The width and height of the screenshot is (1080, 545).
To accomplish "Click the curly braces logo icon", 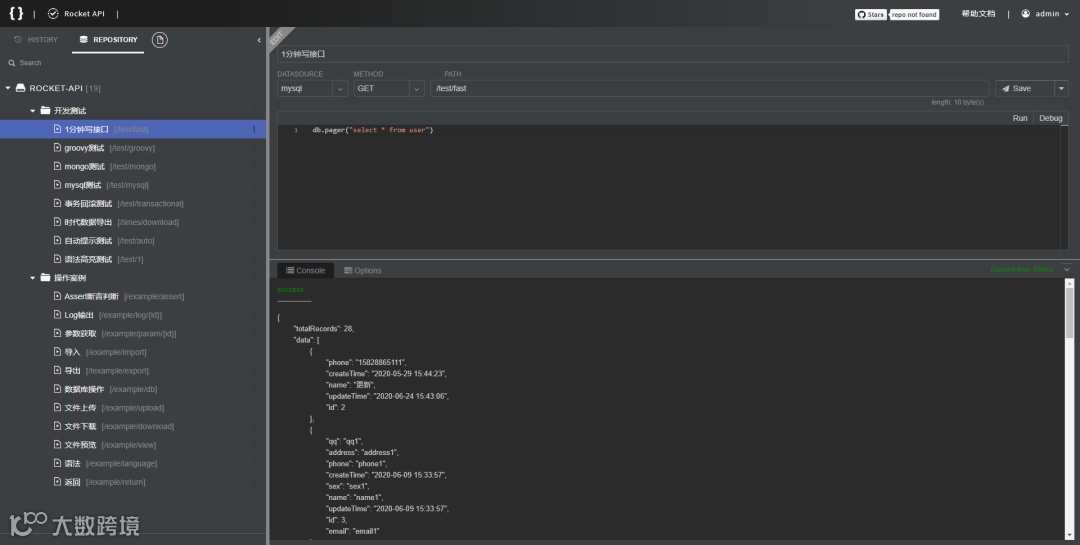I will point(16,13).
